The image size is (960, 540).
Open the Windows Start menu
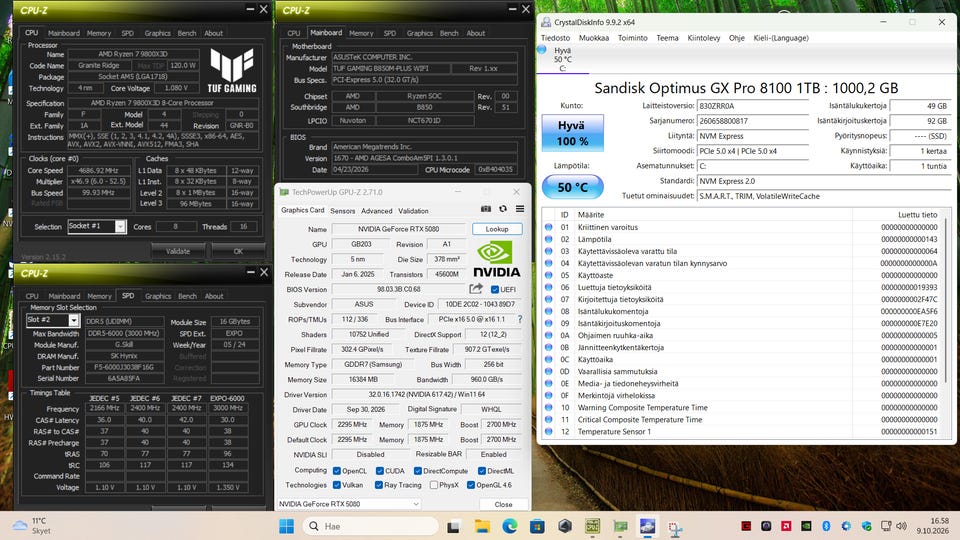point(286,526)
